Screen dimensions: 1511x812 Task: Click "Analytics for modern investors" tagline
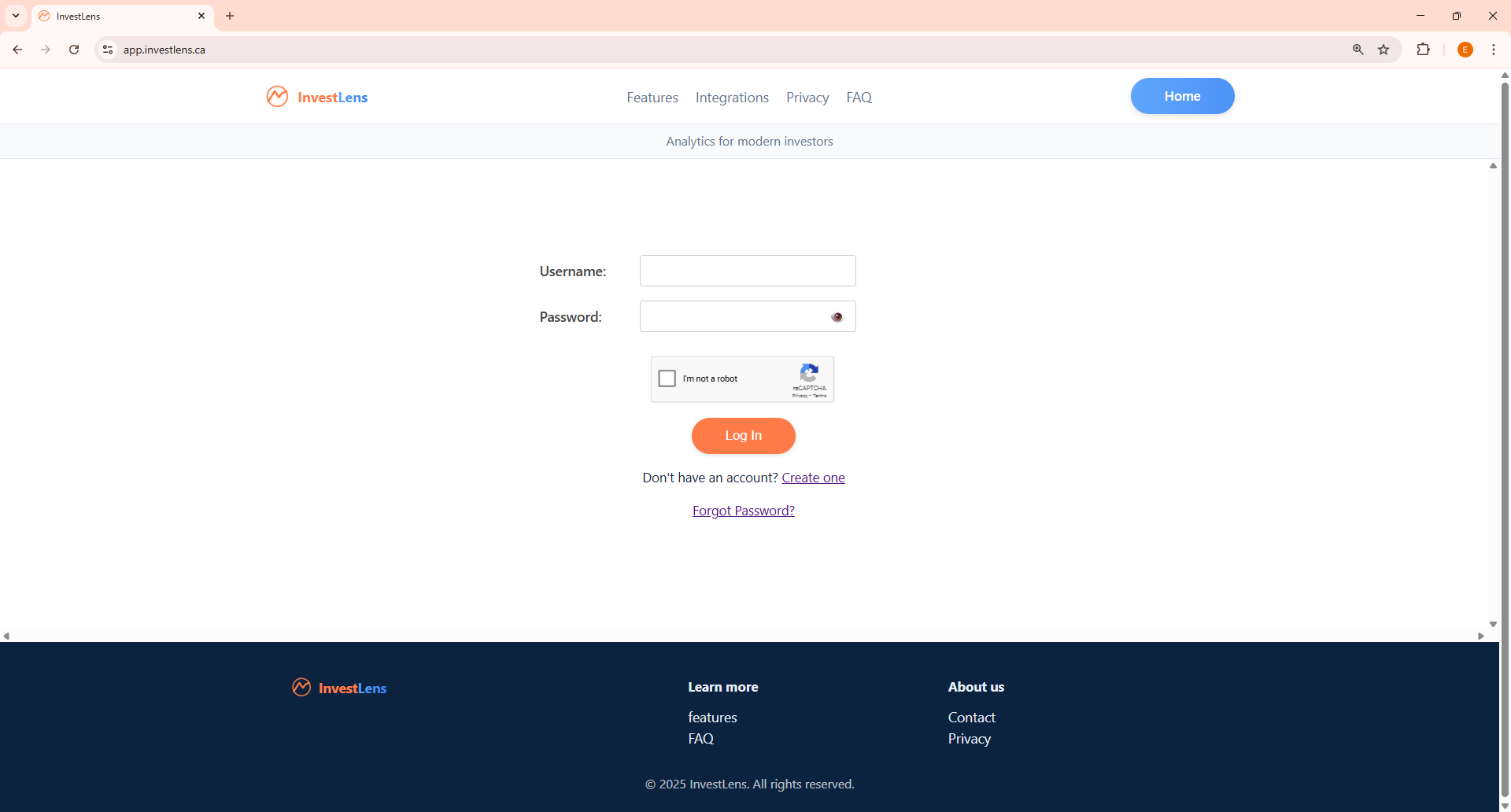tap(749, 142)
